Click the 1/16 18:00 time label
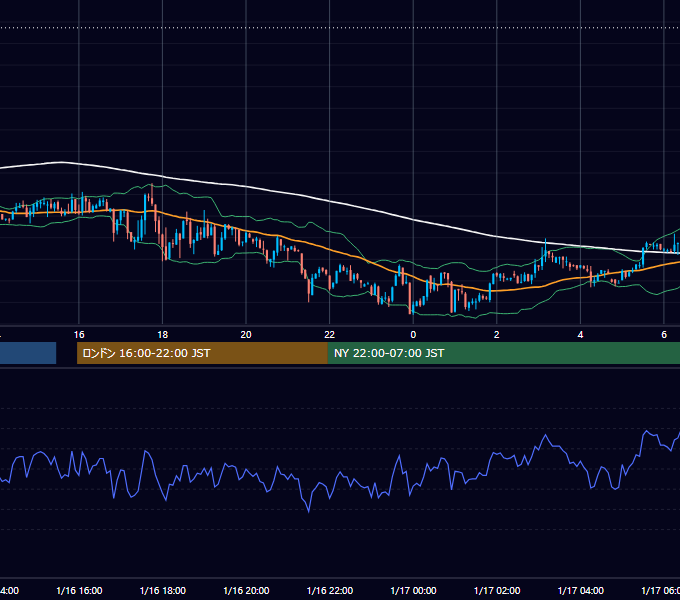 coord(163,590)
